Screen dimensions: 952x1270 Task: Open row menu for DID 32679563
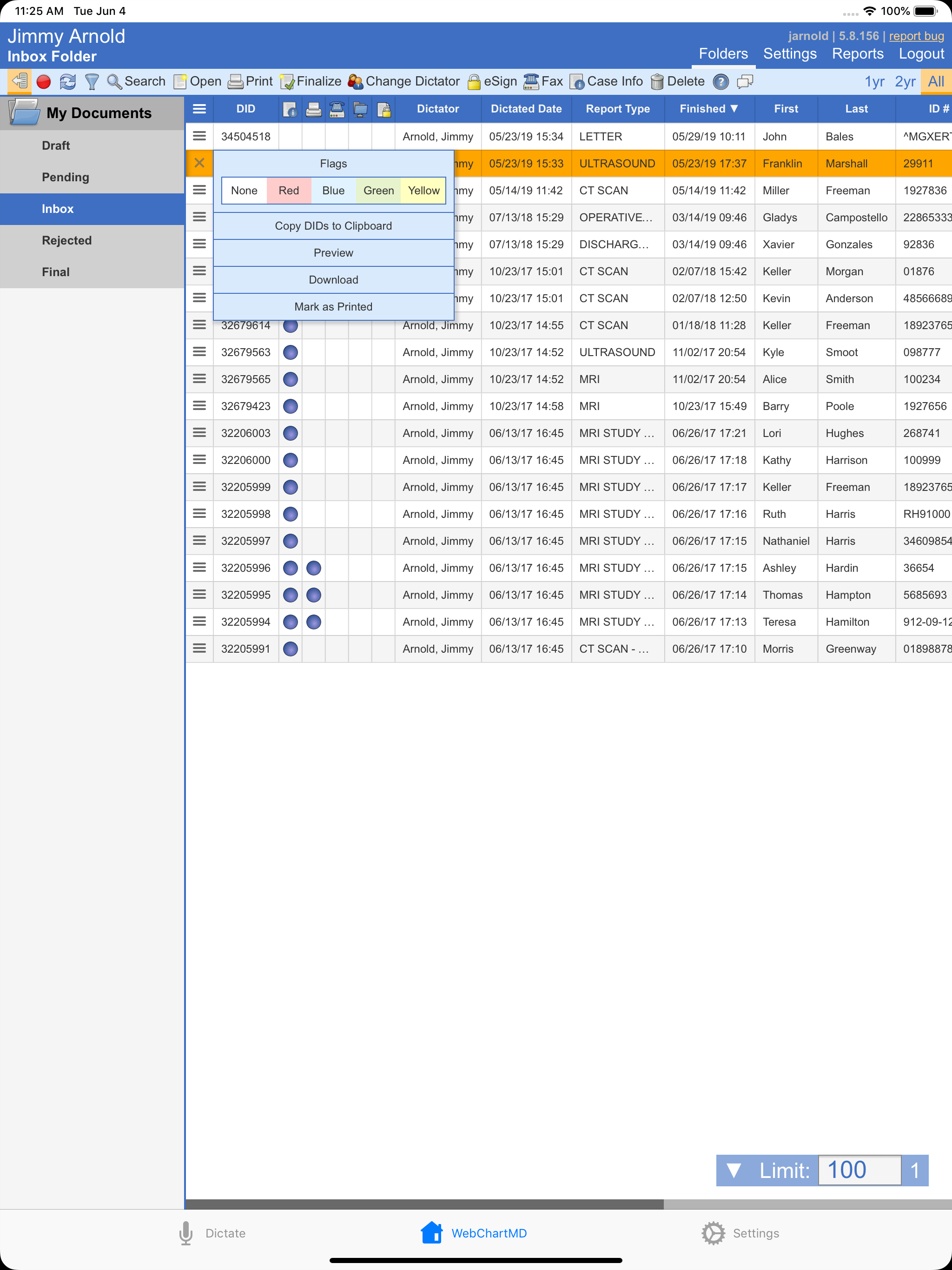[199, 351]
